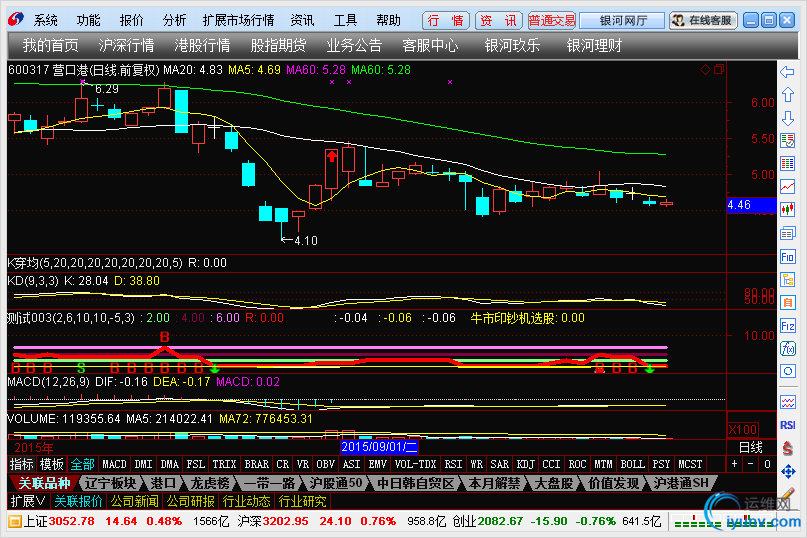Click the 资讯 red button
The width and height of the screenshot is (807, 538).
499,21
